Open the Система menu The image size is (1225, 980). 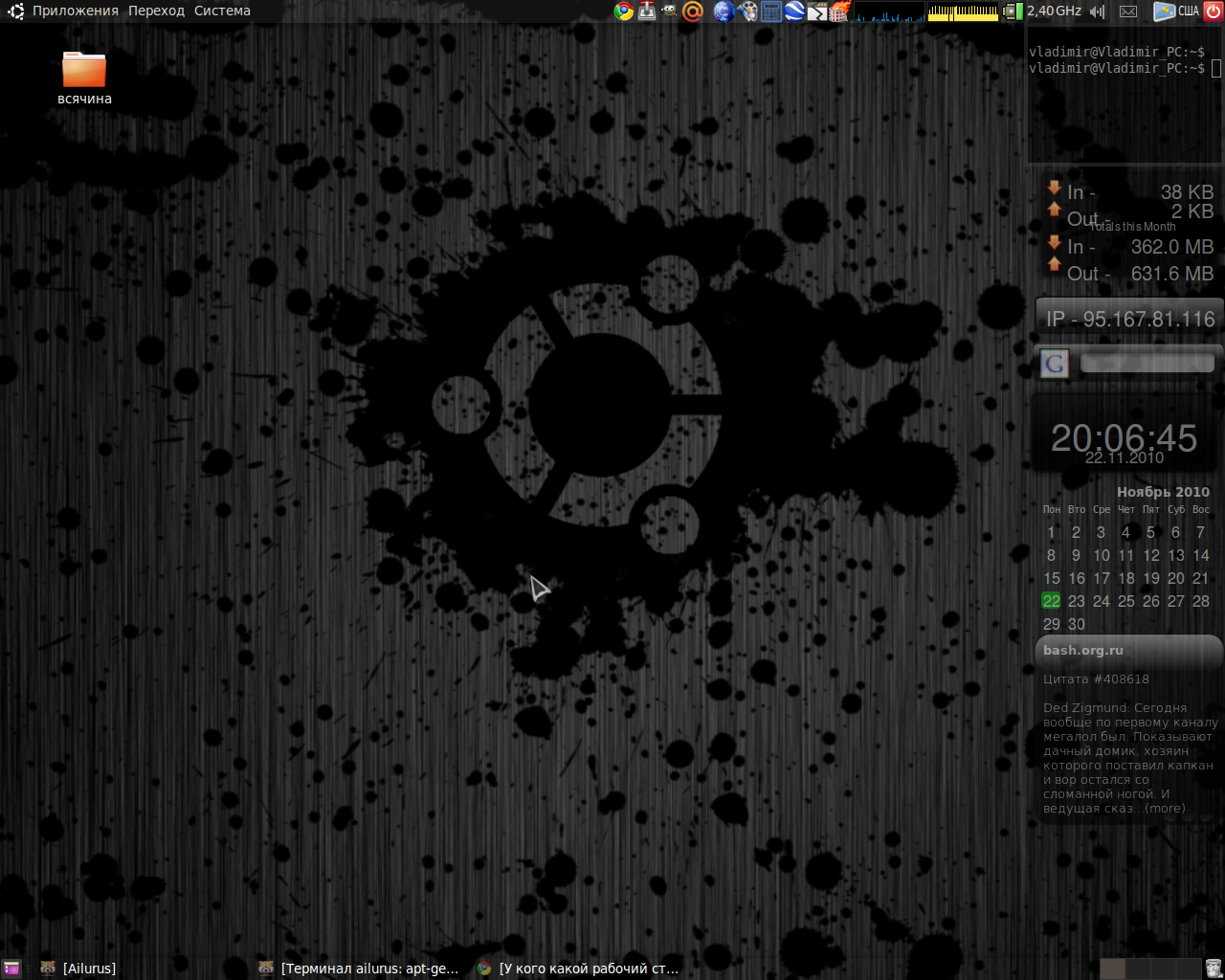(222, 11)
